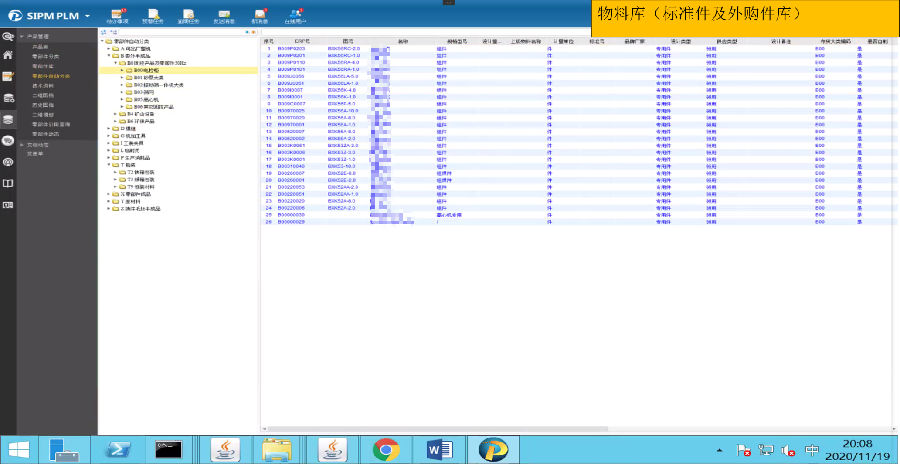Open the SIPM PLM dropdown arrow
900x464 pixels.
tap(88, 16)
